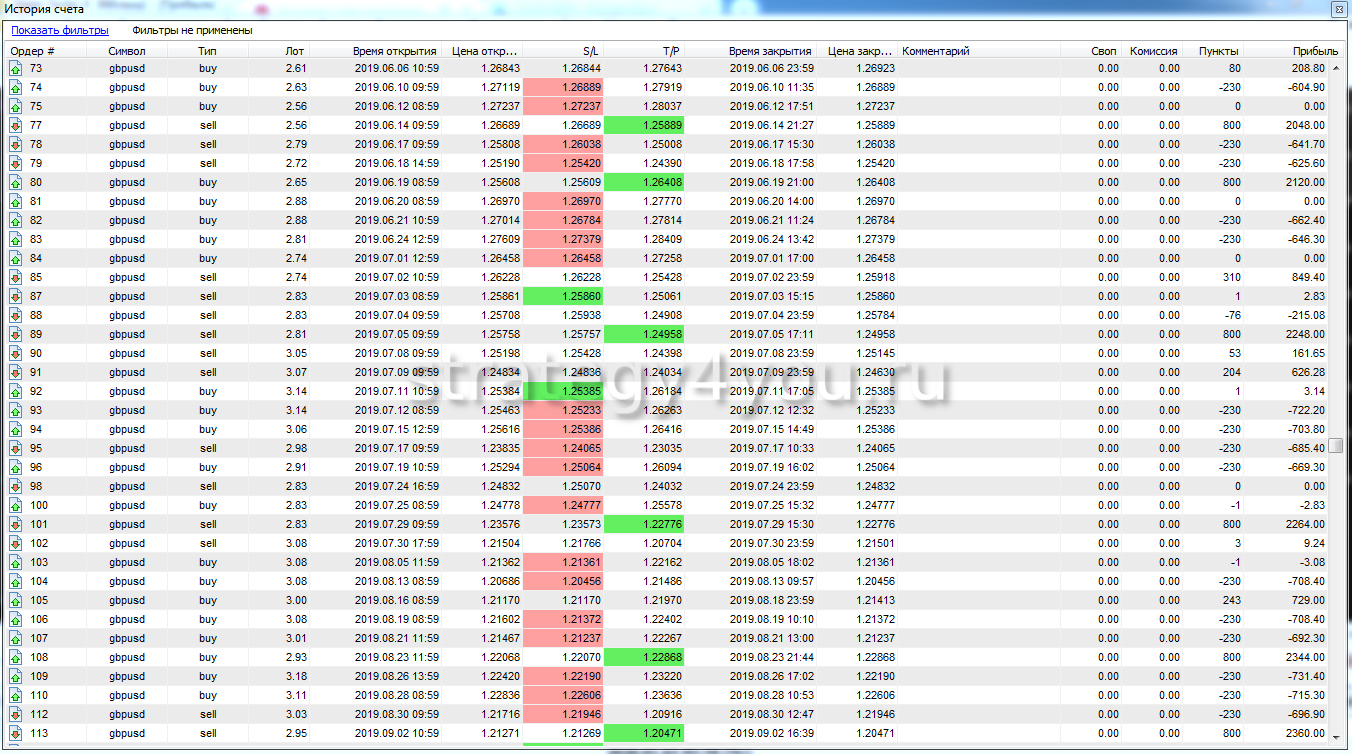Select the buy icon for order 108
Viewport: 1352px width, 754px height.
coord(16,657)
